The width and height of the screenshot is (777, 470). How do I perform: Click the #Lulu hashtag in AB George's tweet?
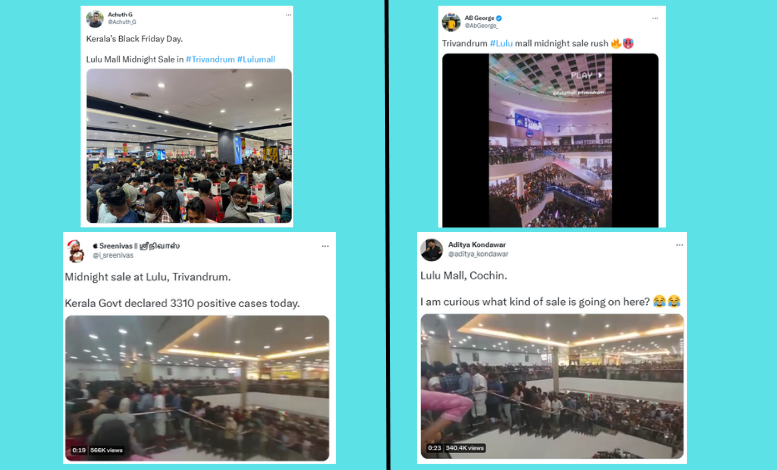(501, 44)
